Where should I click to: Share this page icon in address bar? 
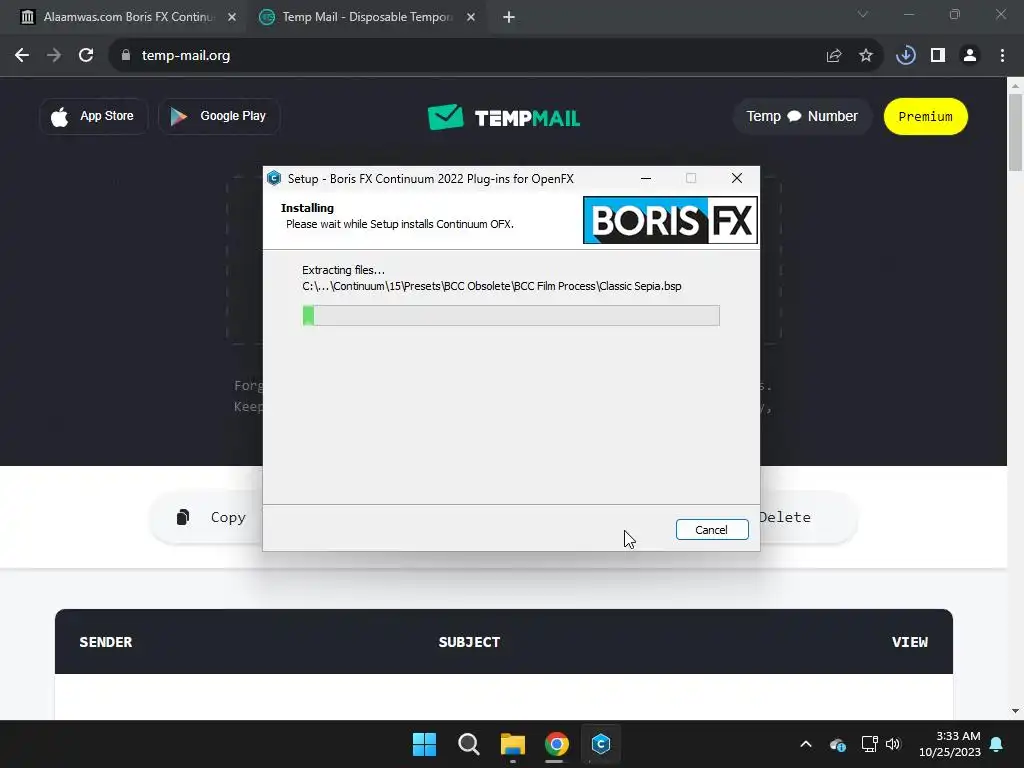pyautogui.click(x=833, y=56)
